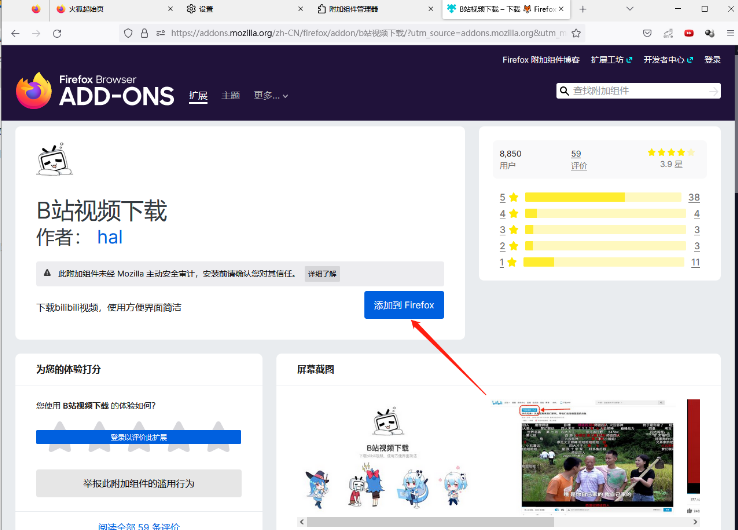This screenshot has width=738, height=530.
Task: Click the dark round extension icon in the toolbar
Action: 710,33
